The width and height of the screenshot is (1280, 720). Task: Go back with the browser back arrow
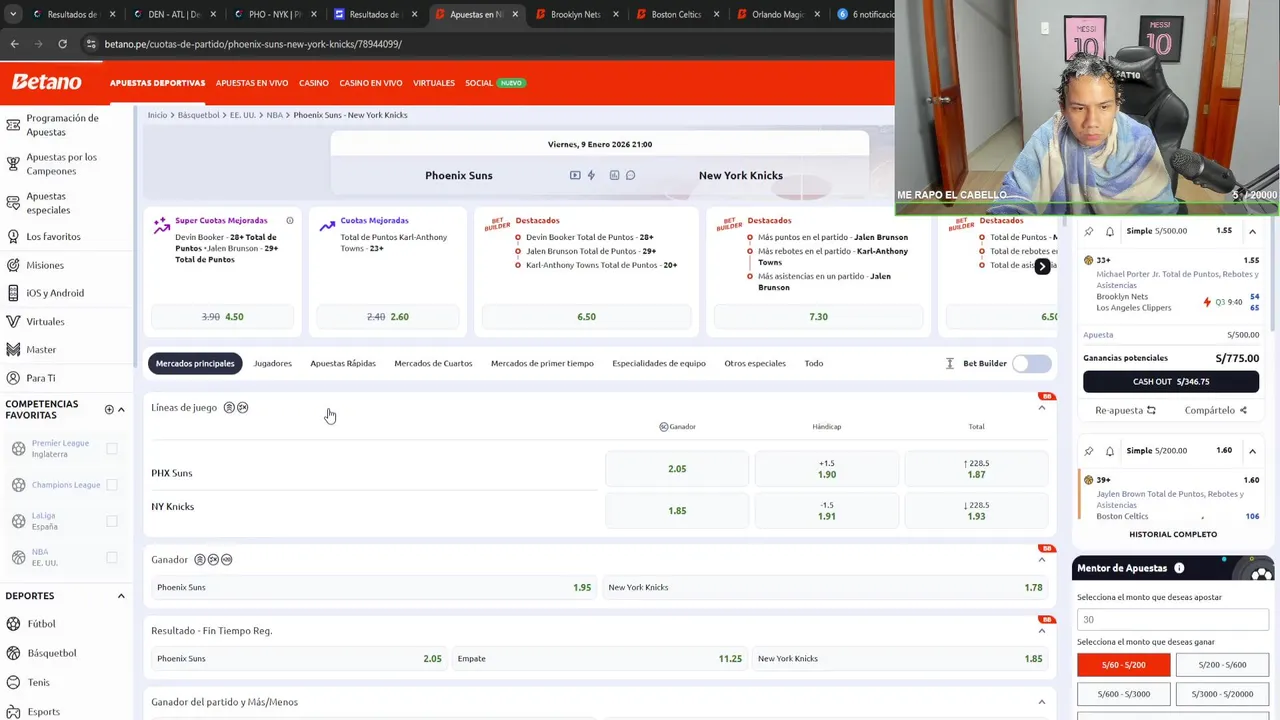point(14,44)
